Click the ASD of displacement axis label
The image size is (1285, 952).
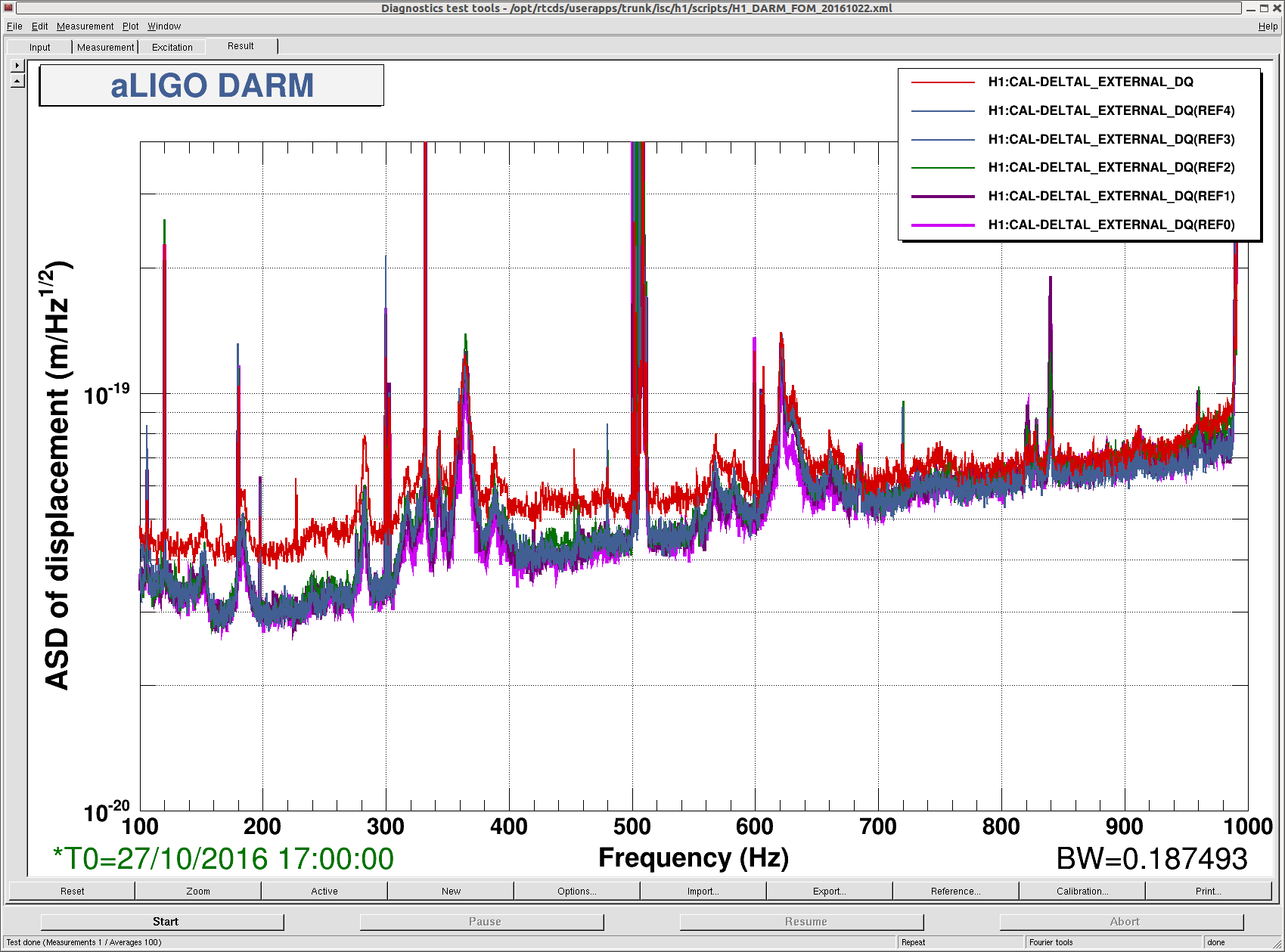click(57, 475)
